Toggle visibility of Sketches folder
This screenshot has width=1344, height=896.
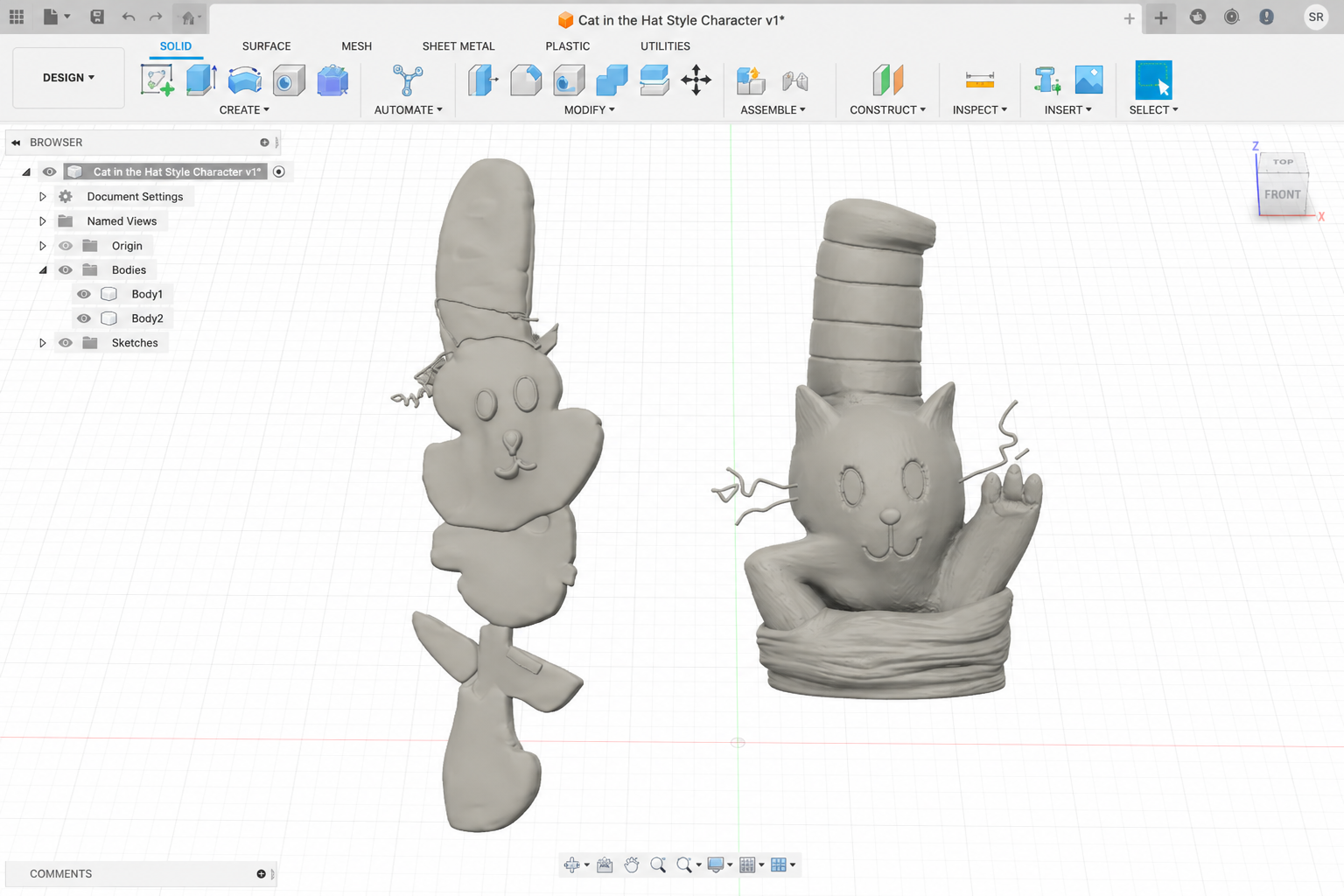(x=66, y=343)
